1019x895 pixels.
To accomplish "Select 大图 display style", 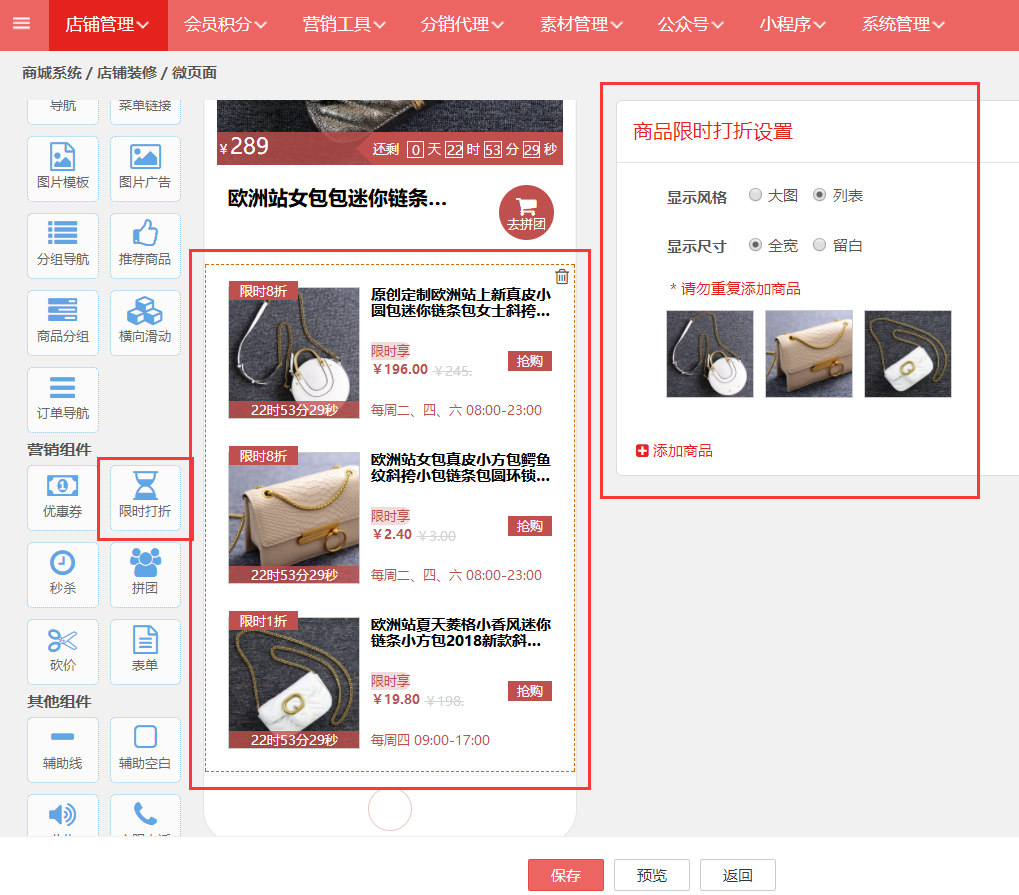I will 755,195.
